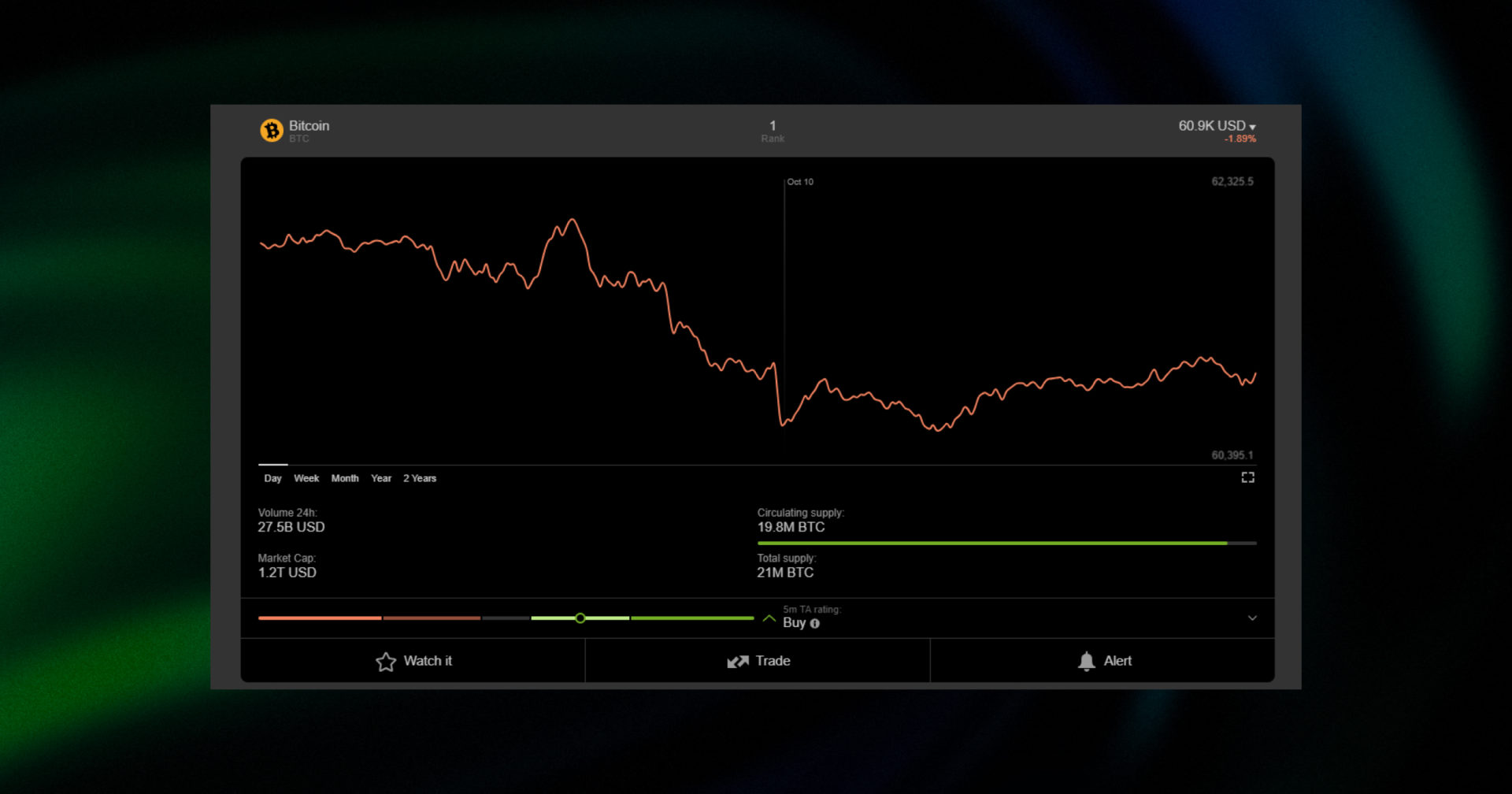Switch chart to Month view
This screenshot has width=1512, height=794.
click(345, 478)
